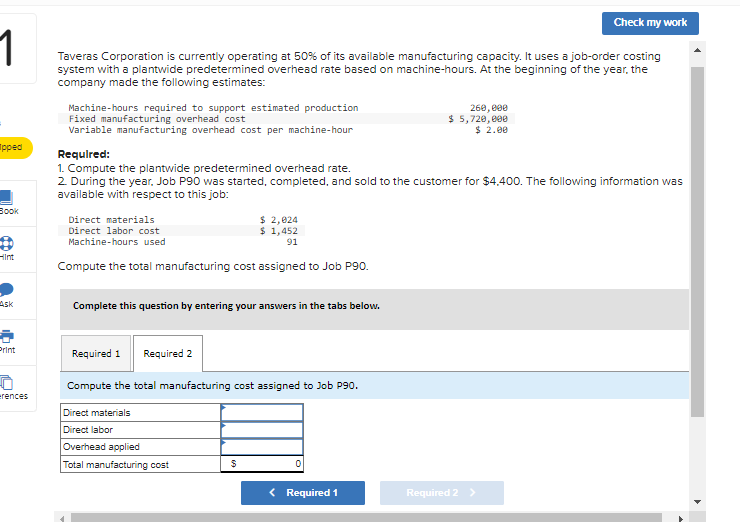
Task: Click the Direct labor amount field
Action: click(x=262, y=429)
